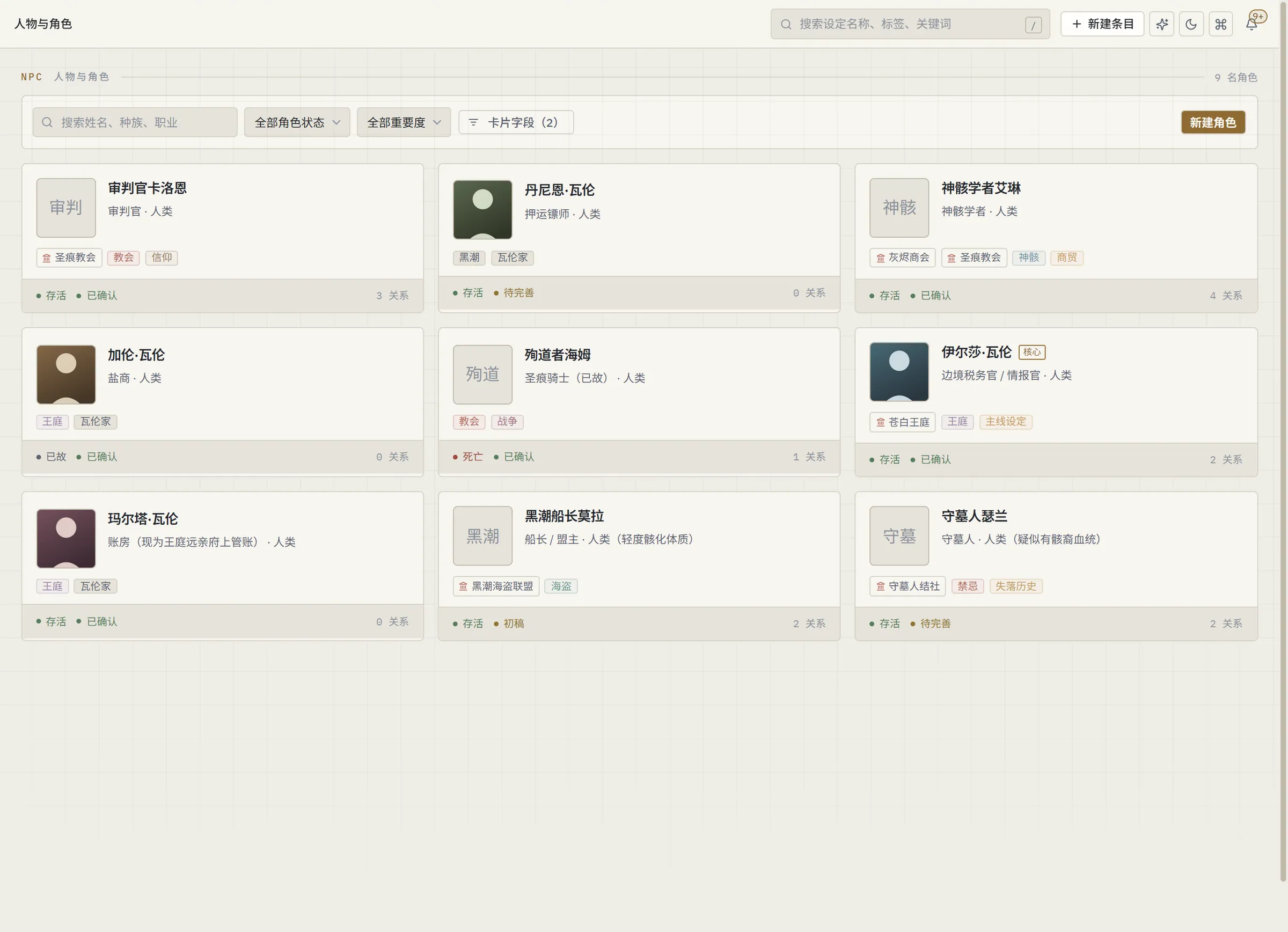
Task: Click the 圣痕教会 faction tag on 审判官卡洛恩
Action: point(69,258)
